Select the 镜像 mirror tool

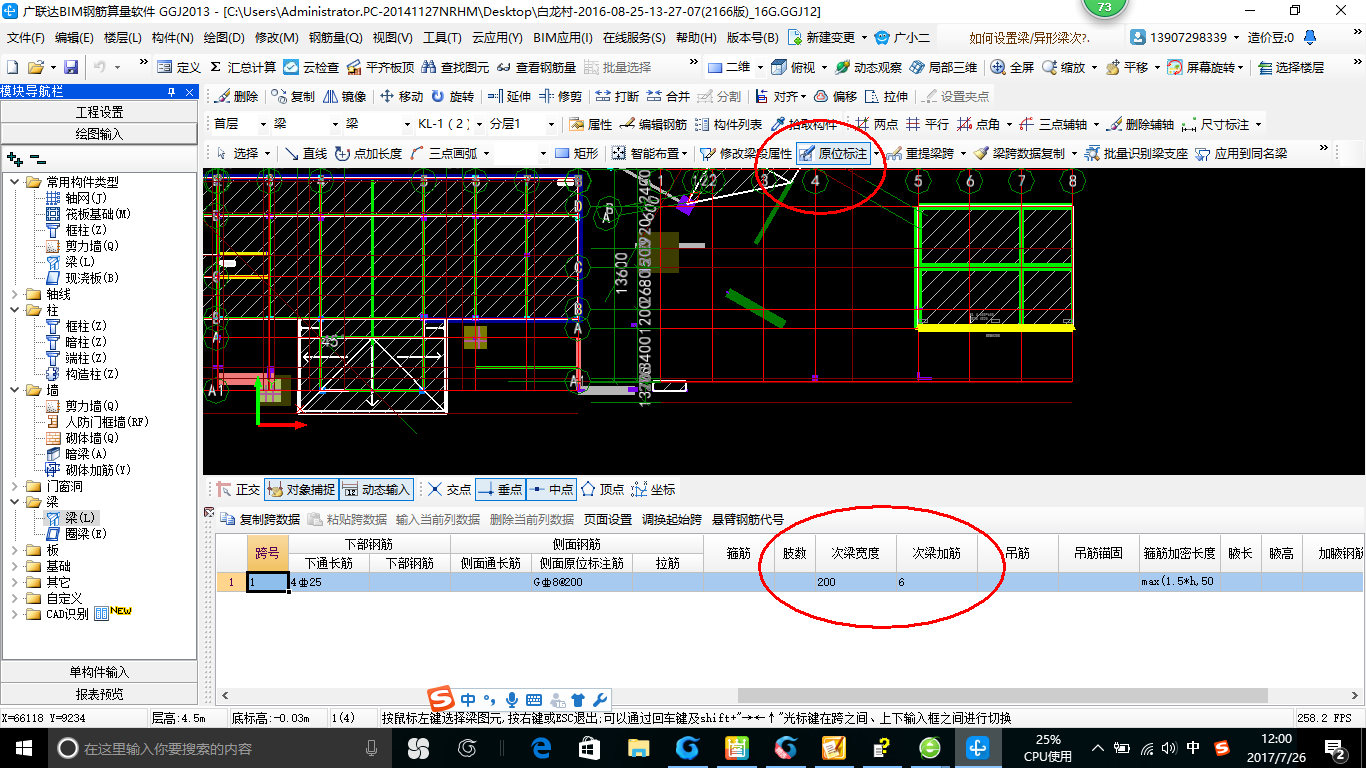344,97
